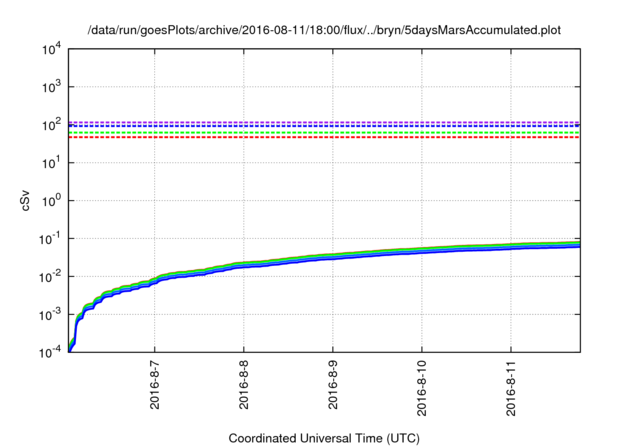Click the 10^4 y-axis tick label
Screen dimensions: 640x448
point(52,49)
